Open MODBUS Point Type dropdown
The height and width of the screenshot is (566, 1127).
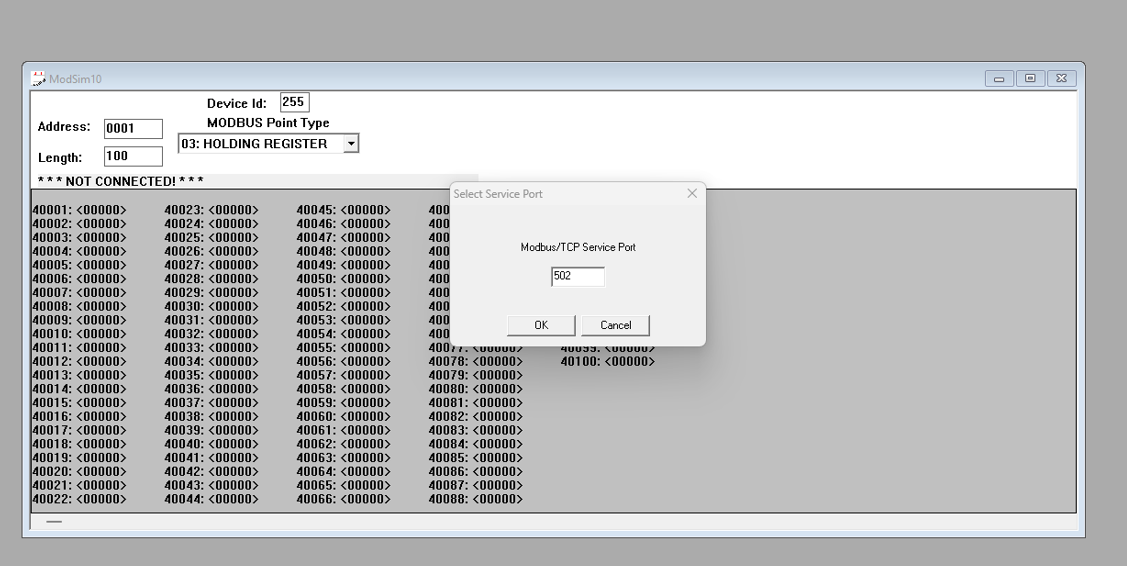pos(351,144)
